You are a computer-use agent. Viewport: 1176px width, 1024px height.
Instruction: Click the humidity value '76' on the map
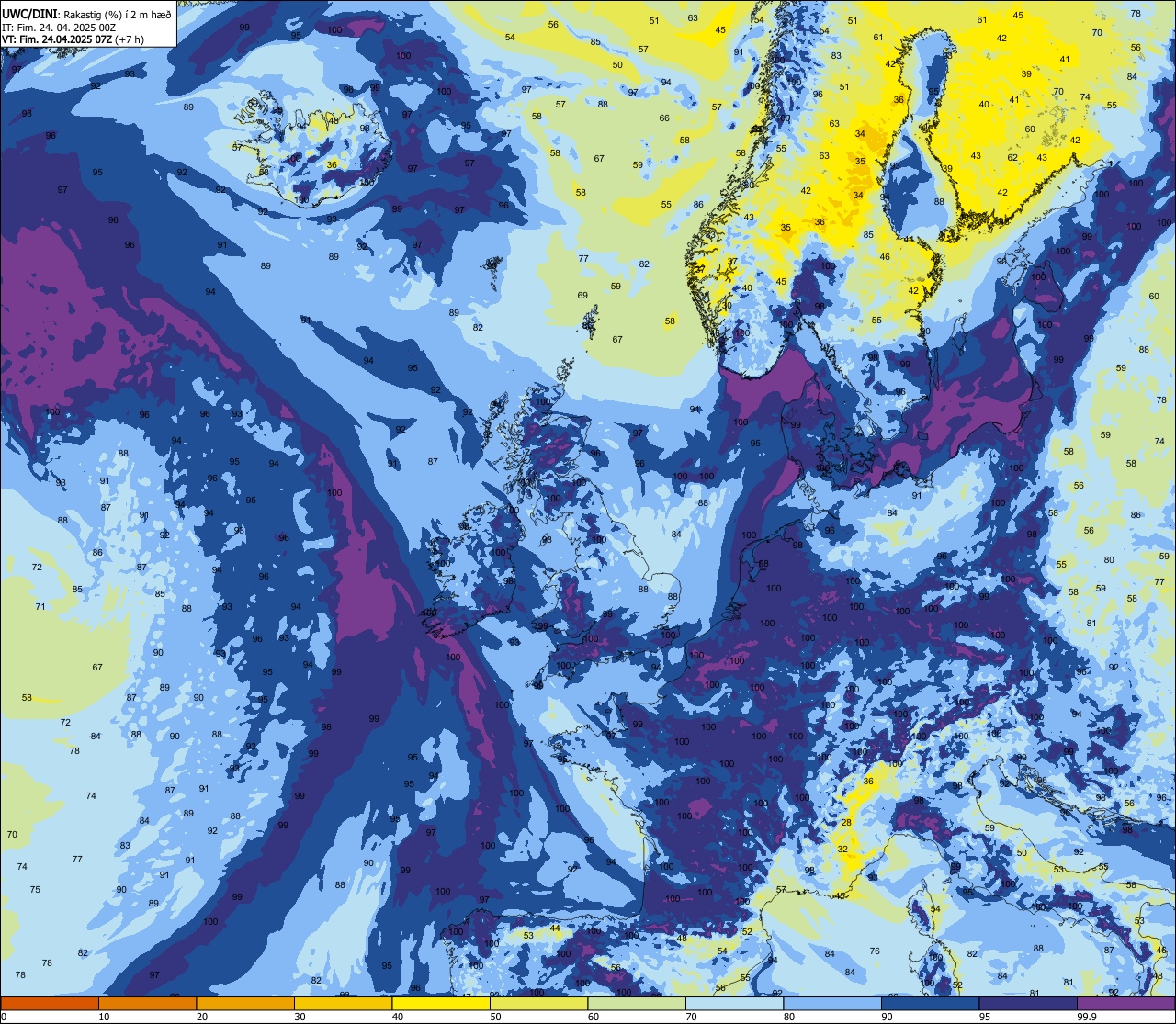click(875, 951)
